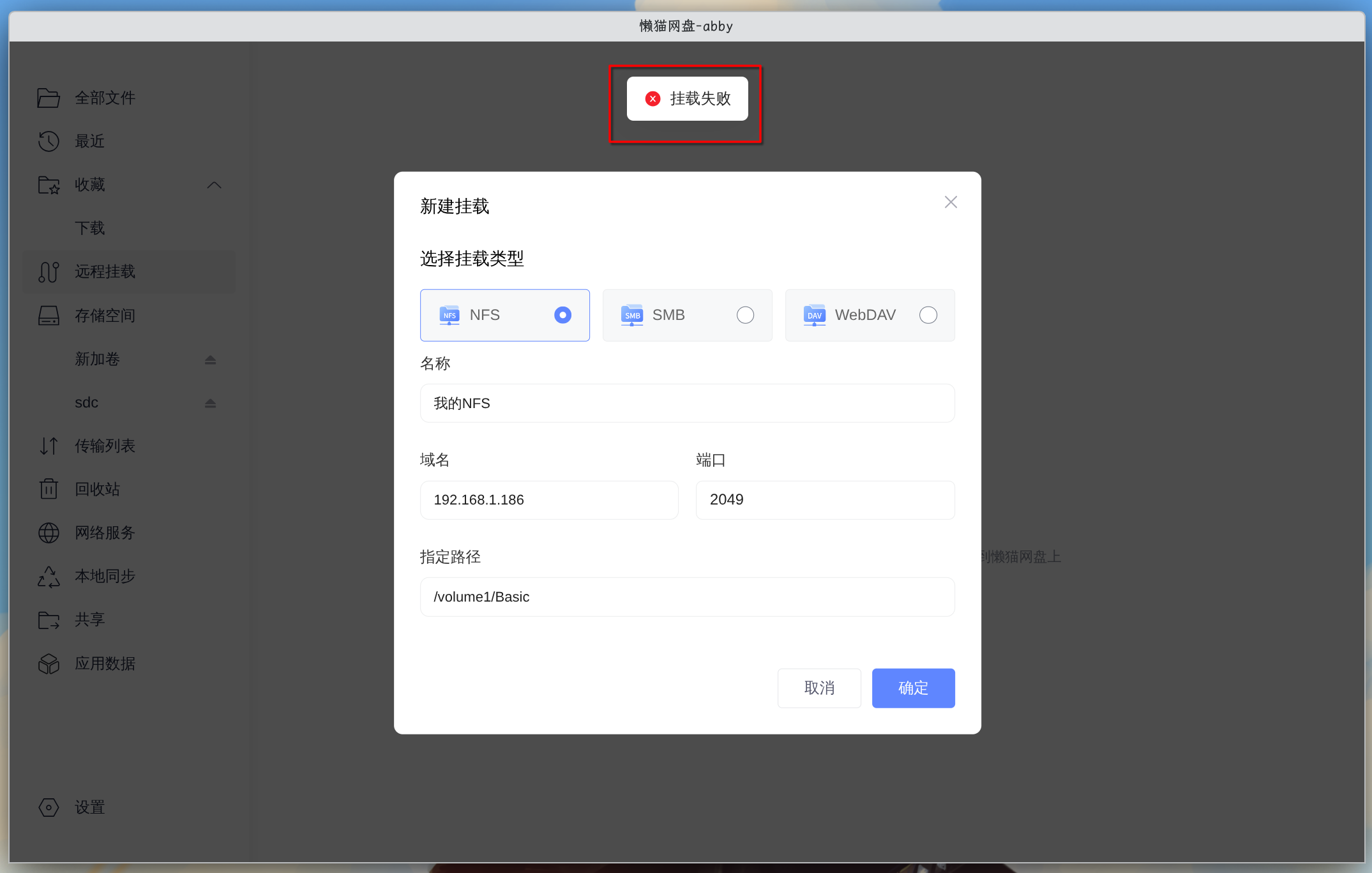1372x873 pixels.
Task: Open 全部文件 in sidebar
Action: [130, 98]
